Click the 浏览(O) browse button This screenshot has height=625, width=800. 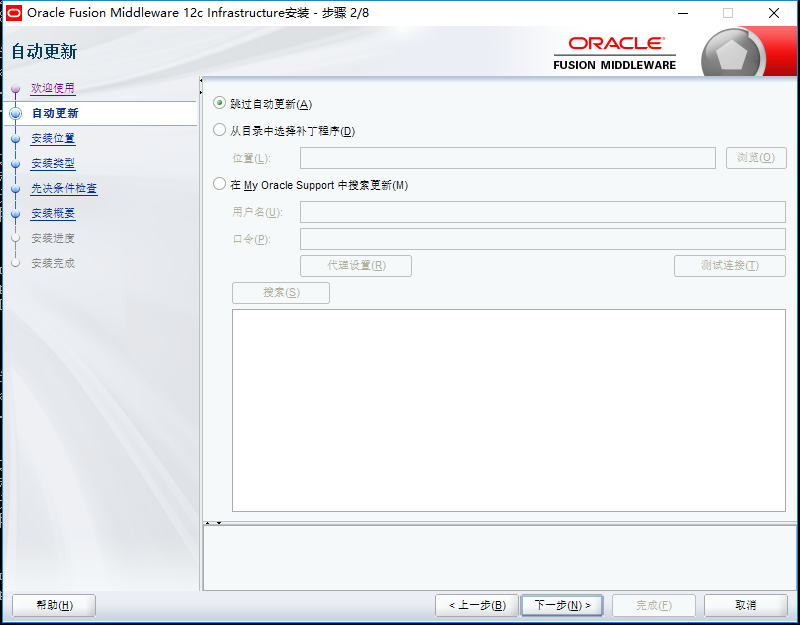click(x=756, y=158)
